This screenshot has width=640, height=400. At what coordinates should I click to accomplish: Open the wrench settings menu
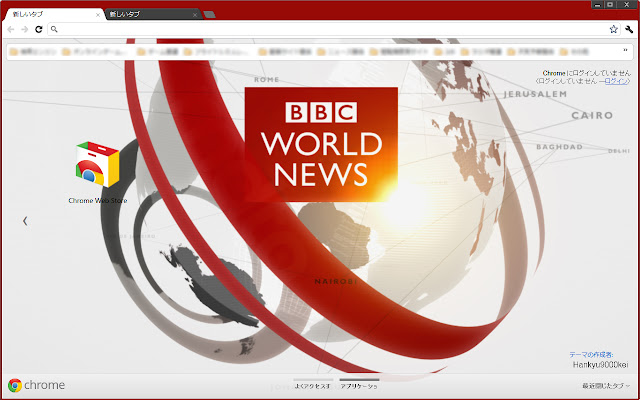point(629,29)
